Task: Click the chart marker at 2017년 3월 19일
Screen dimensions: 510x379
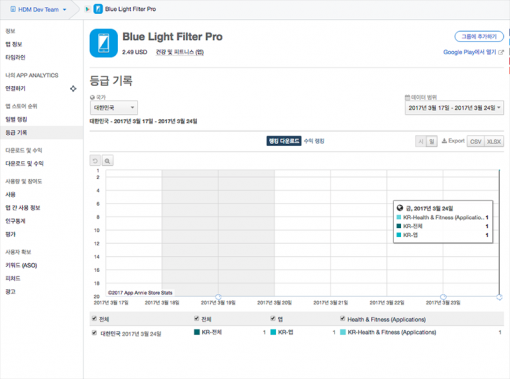Action: point(218,297)
